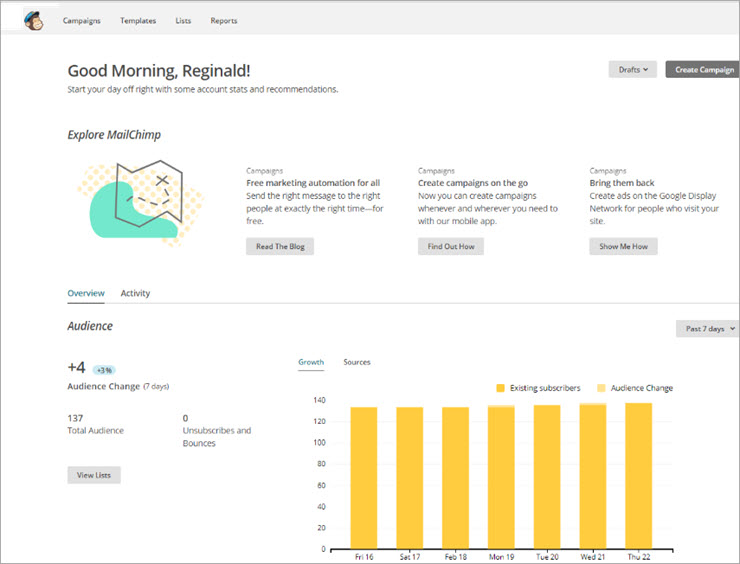Open the Campaigns menu
Screen dimensions: 740x564
click(81, 20)
